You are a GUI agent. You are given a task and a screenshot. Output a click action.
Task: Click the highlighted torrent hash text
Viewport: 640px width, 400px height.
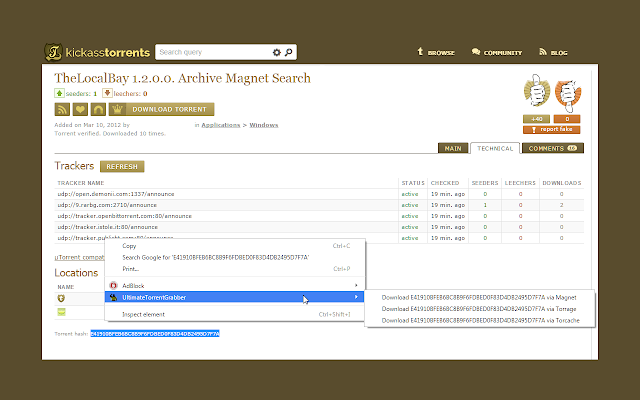[155, 333]
